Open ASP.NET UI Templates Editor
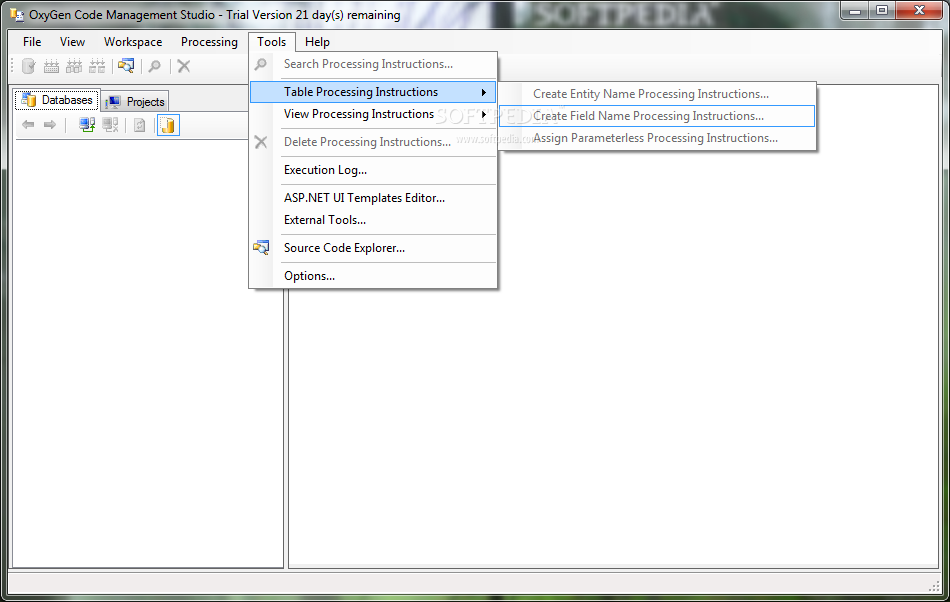Screen dimensions: 950x602 tap(373, 197)
